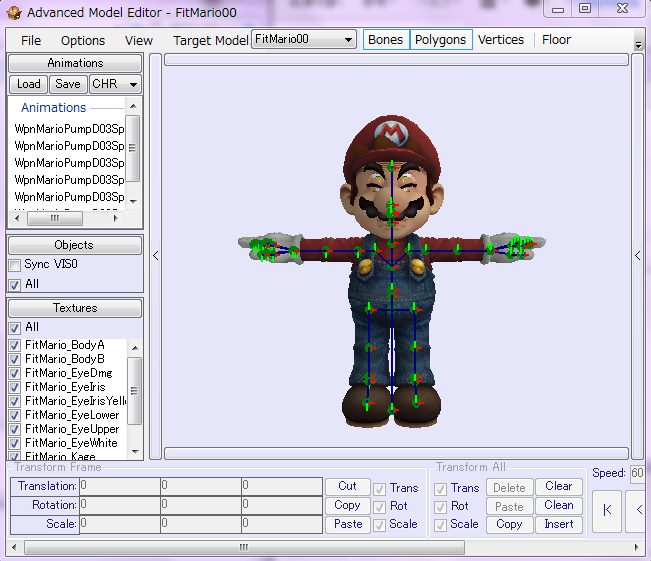The image size is (651, 561).
Task: Select the third WpnMarioPumpD03Sp animation
Action: click(69, 163)
